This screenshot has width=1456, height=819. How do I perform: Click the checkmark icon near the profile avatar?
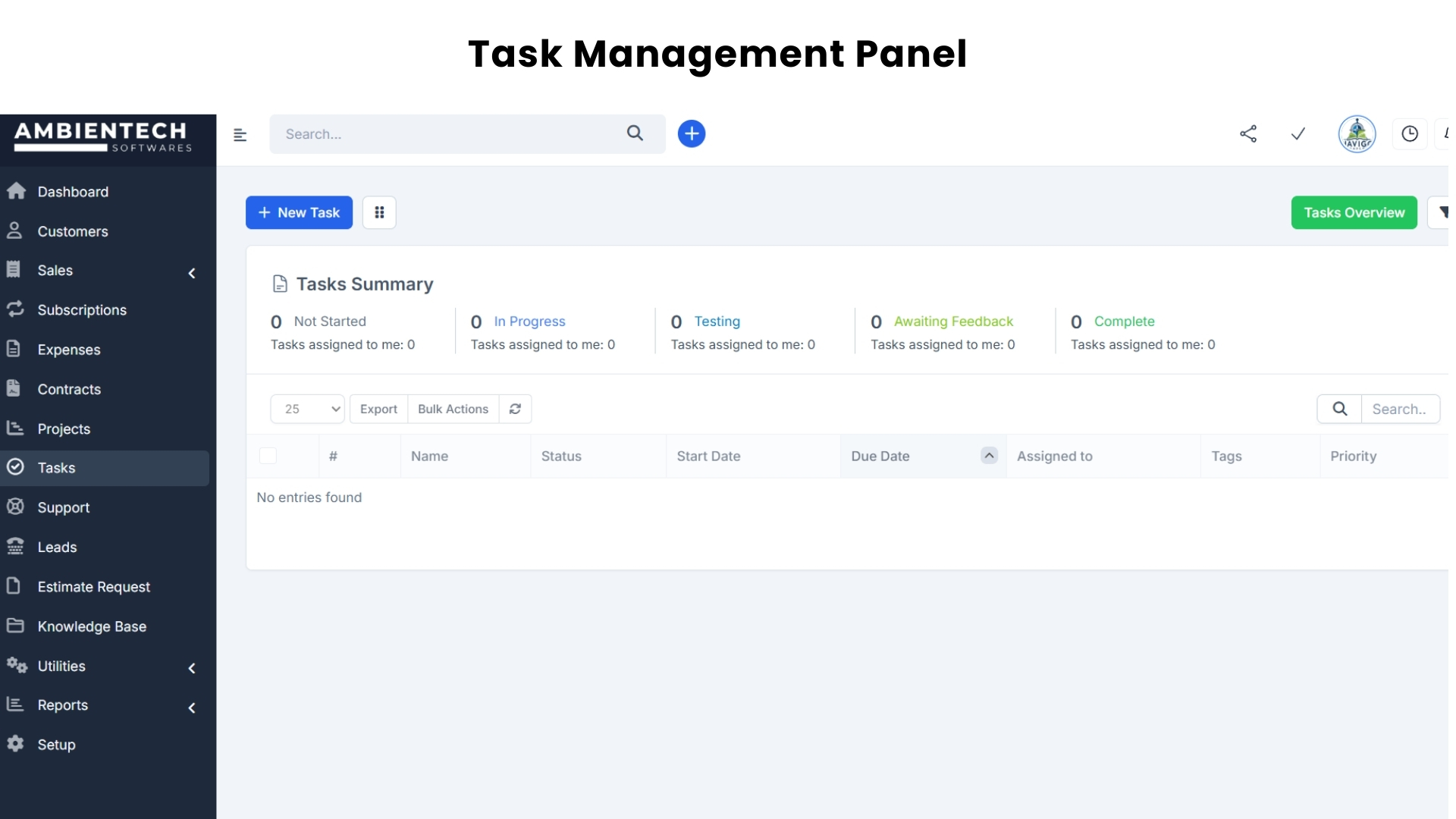[1298, 133]
